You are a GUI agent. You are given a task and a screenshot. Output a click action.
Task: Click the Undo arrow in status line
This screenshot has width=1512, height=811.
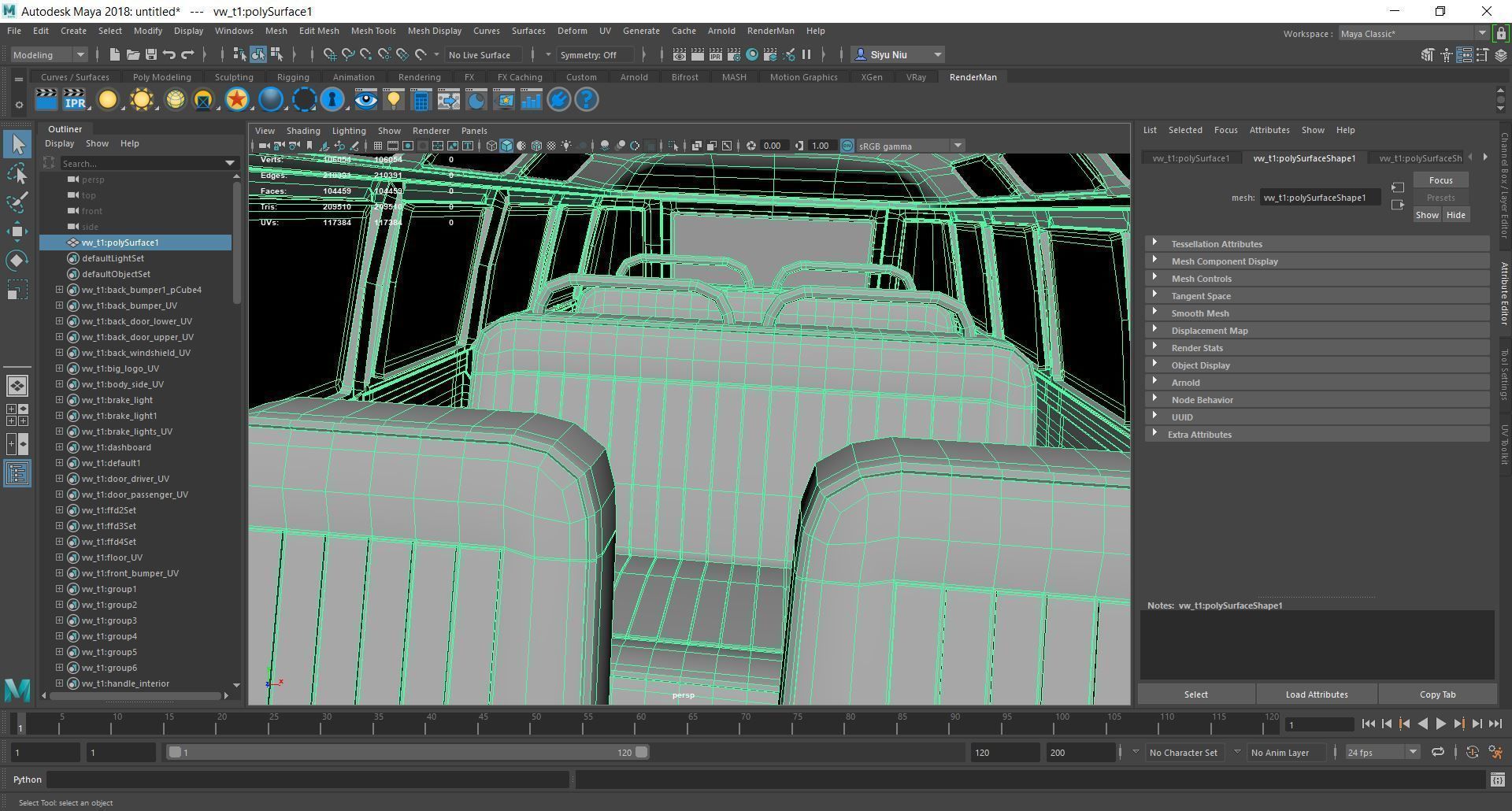click(x=169, y=54)
